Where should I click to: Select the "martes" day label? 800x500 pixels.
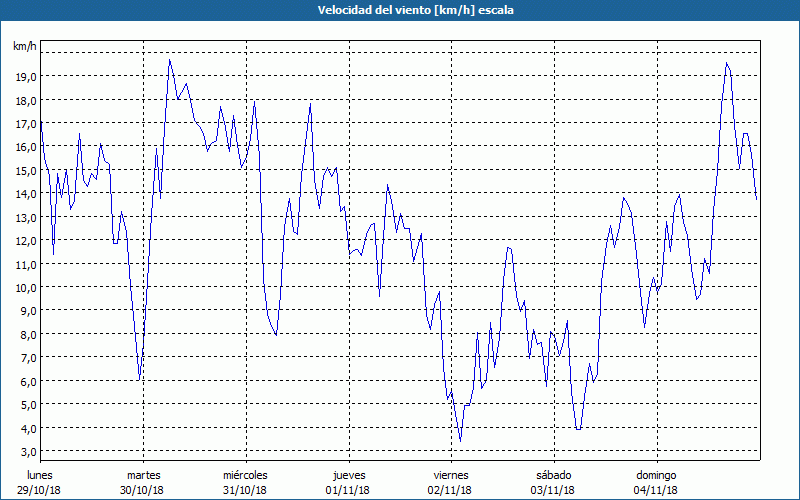tap(143, 474)
